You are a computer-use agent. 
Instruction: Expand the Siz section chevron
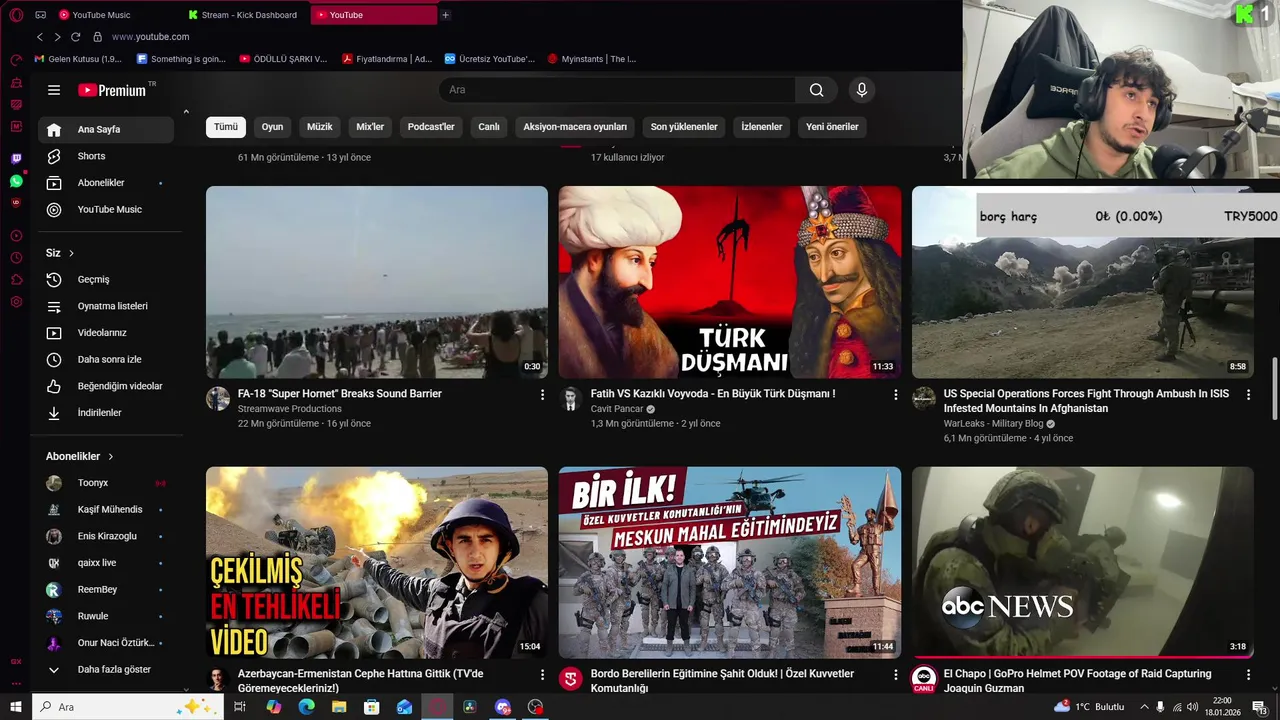(x=71, y=253)
